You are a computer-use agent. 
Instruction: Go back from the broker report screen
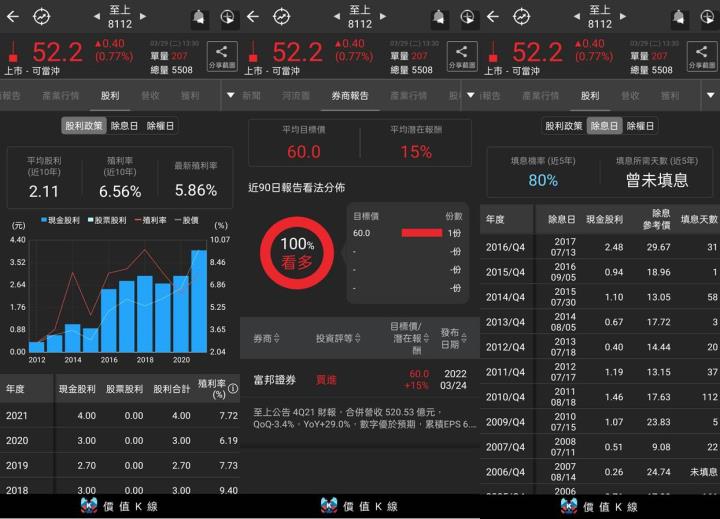[x=253, y=17]
